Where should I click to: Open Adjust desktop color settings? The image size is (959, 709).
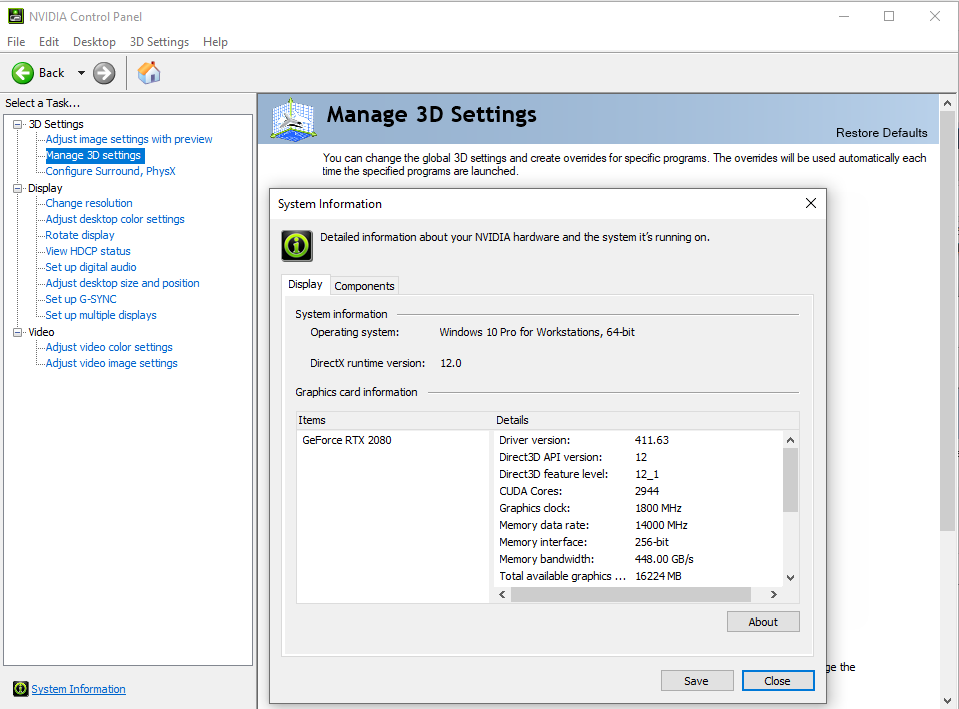[x=115, y=219]
